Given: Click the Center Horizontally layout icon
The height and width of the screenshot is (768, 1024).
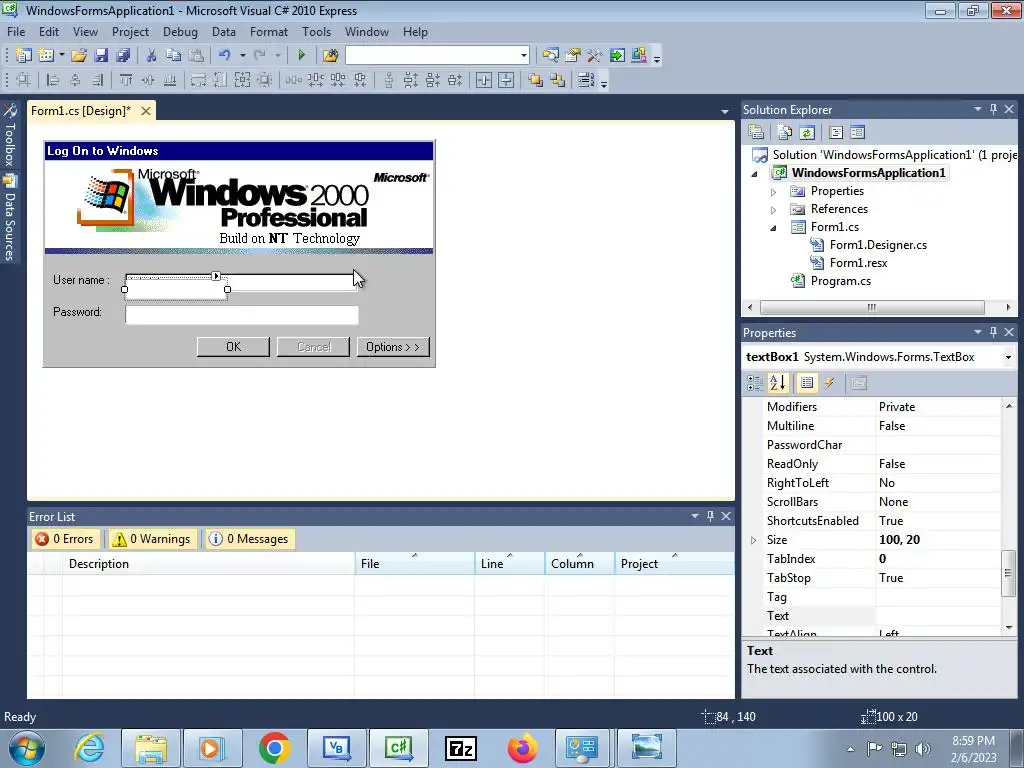Looking at the screenshot, I should coord(484,80).
